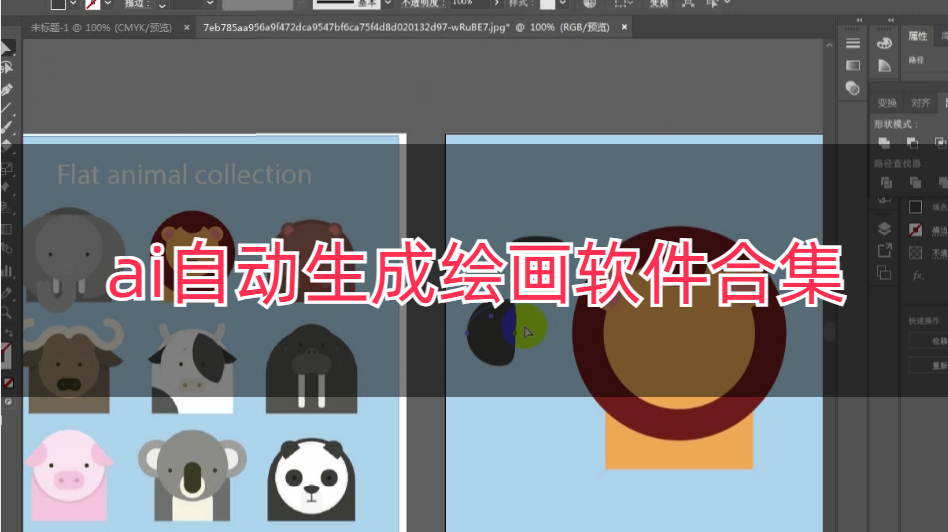Open the Transparency panel icon
This screenshot has height=532, width=948.
click(x=852, y=88)
